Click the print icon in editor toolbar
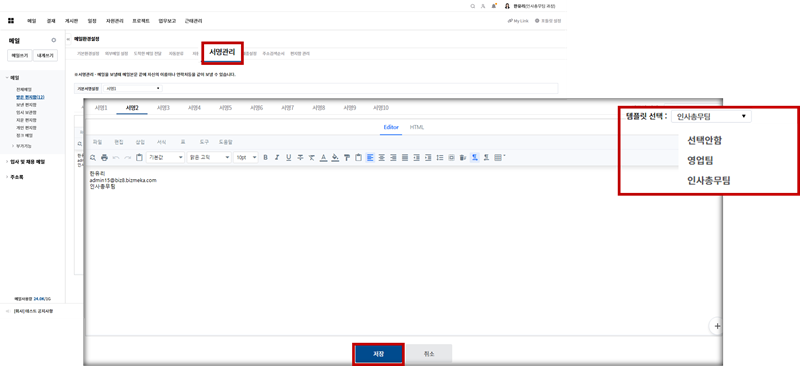 pyautogui.click(x=104, y=158)
